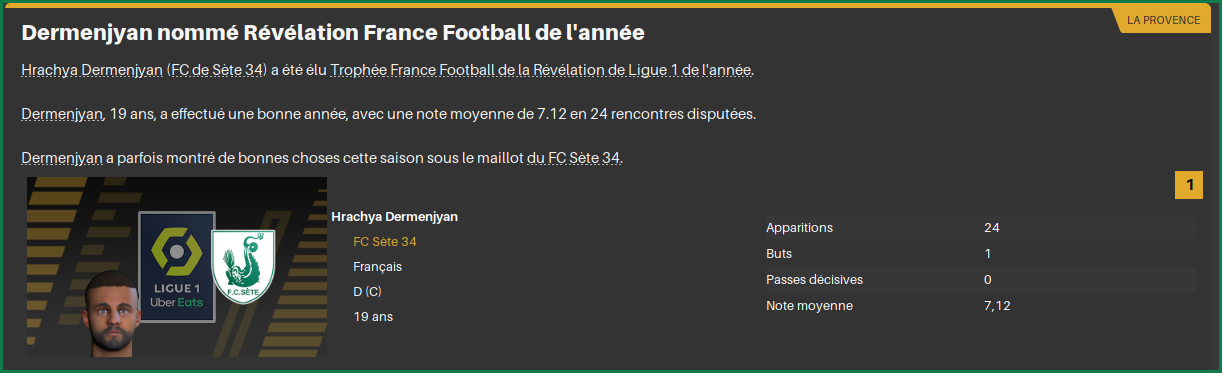Open Hrachya Dermenjyan link in first paragraph
1222x373 pixels.
[92, 70]
